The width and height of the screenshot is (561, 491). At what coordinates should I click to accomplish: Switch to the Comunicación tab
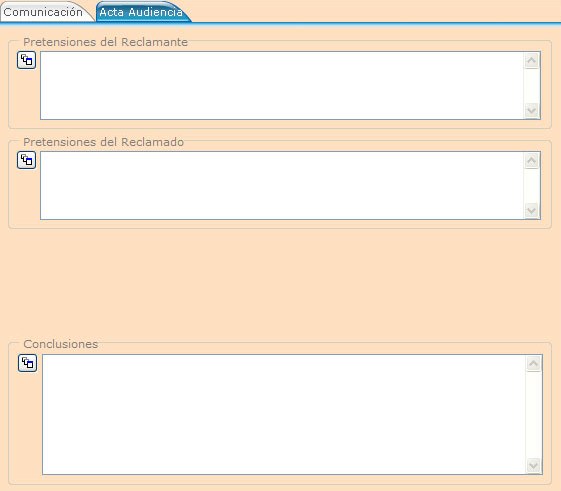pos(43,12)
